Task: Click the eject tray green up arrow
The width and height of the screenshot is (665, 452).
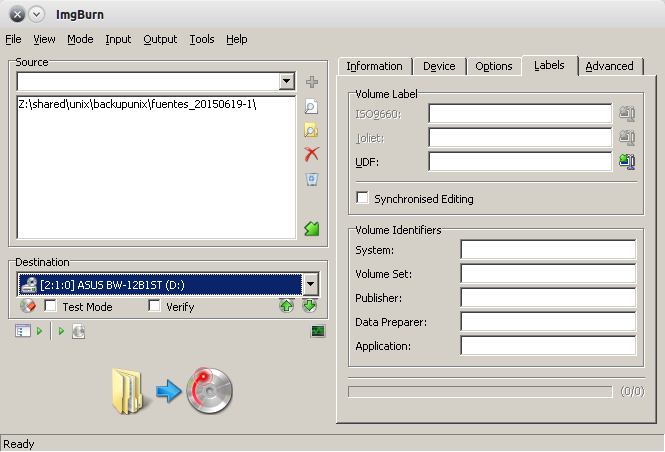Action: [x=287, y=306]
